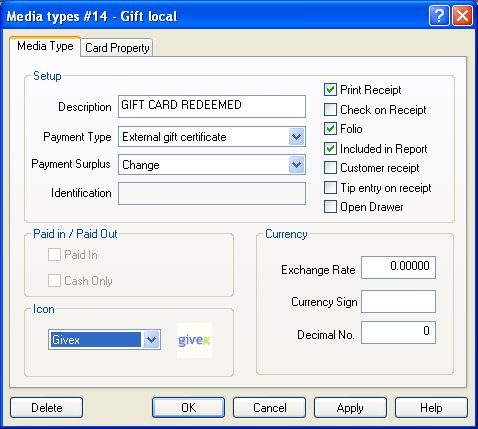Toggle the Folio checkbox
This screenshot has height=429, width=478.
click(x=330, y=129)
